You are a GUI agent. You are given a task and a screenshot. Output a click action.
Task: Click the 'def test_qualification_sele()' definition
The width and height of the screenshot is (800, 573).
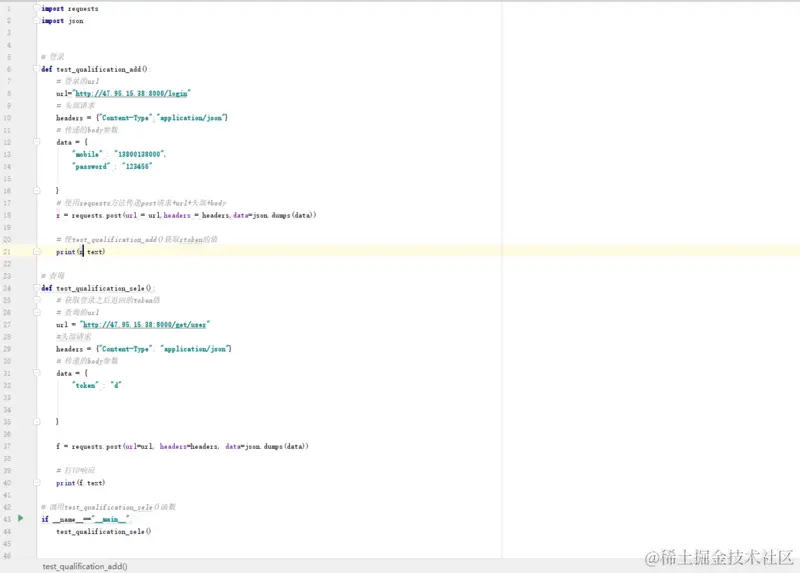[x=97, y=288]
